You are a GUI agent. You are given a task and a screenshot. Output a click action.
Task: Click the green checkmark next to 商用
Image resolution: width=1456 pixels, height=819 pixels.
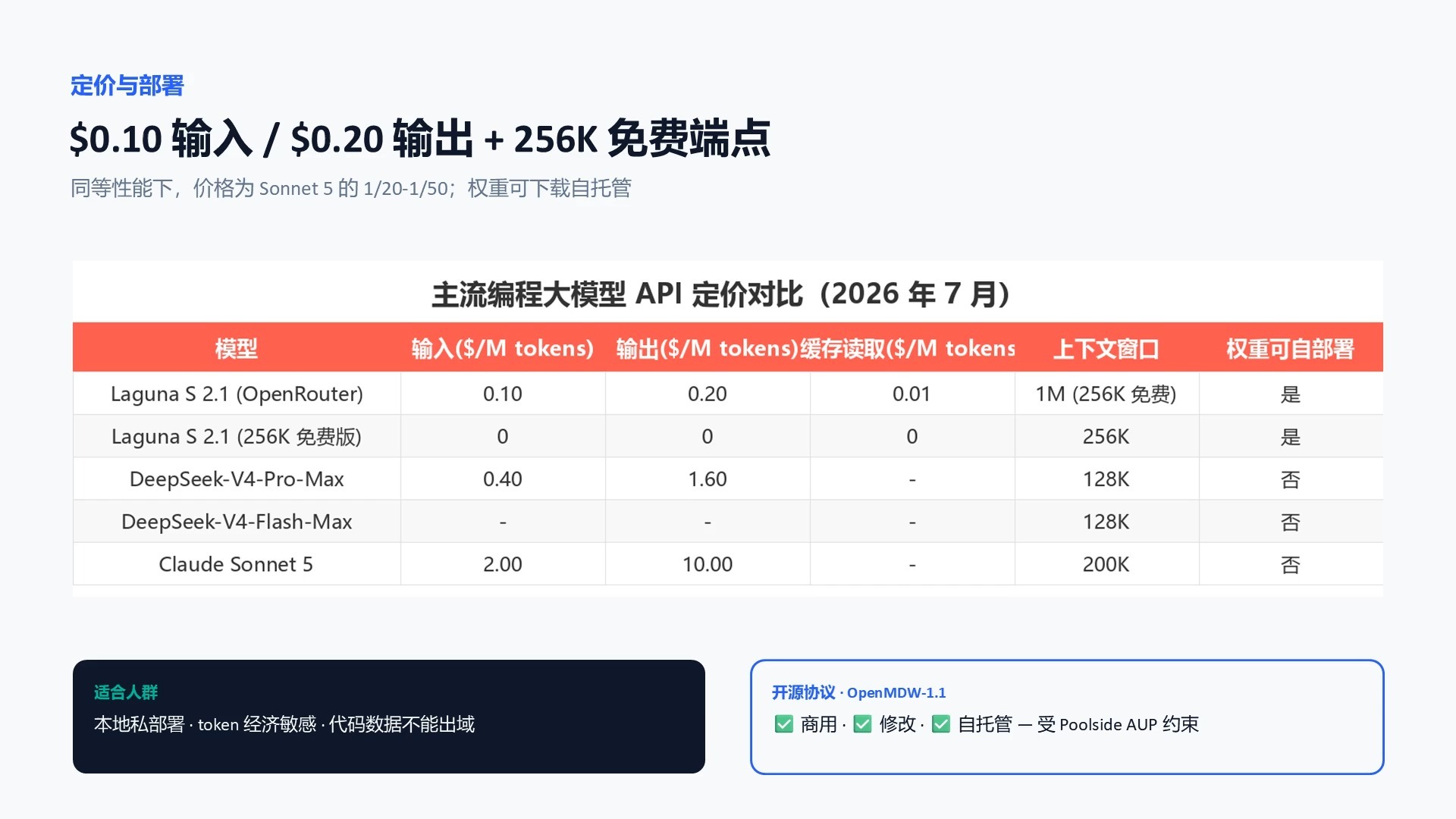pos(783,724)
